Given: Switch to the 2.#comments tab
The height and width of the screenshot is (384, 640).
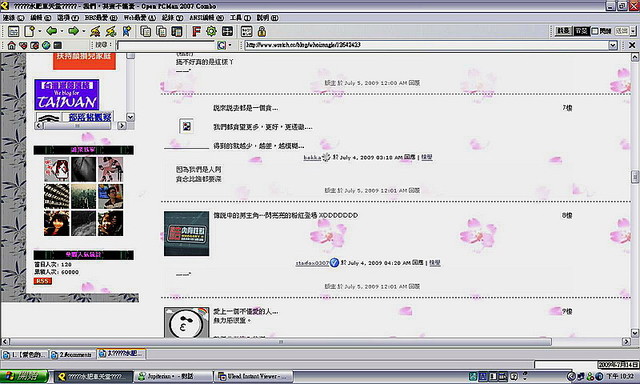Looking at the screenshot, I should click(x=72, y=355).
